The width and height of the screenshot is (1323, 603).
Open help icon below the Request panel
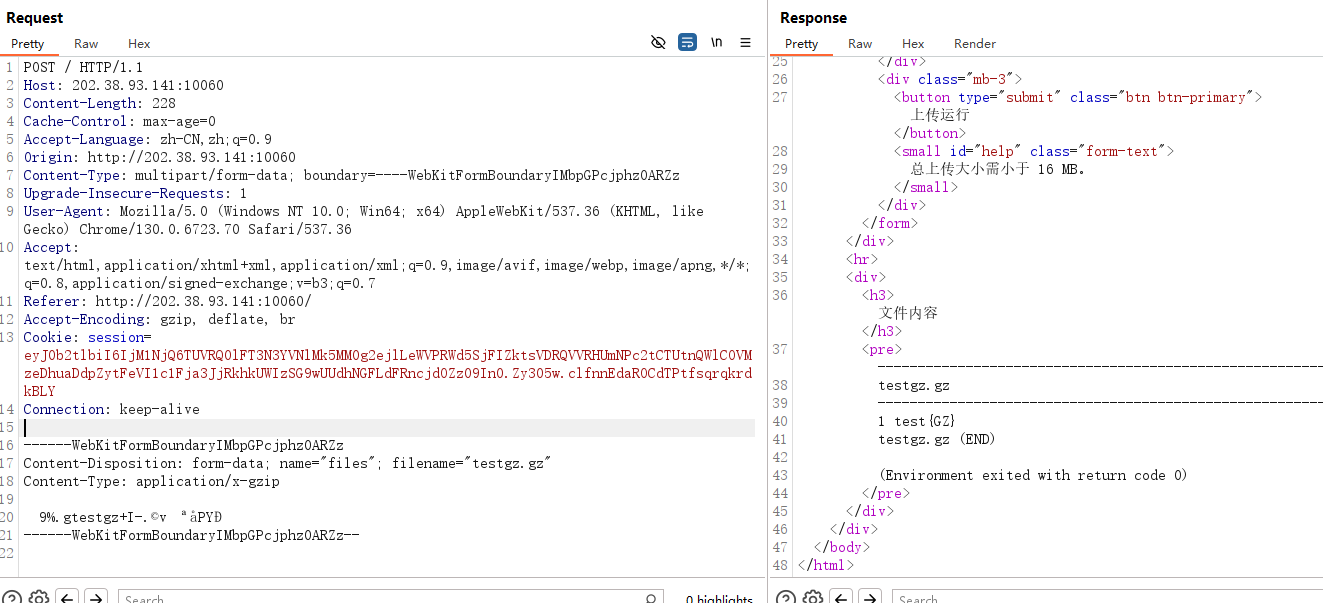tap(12, 598)
